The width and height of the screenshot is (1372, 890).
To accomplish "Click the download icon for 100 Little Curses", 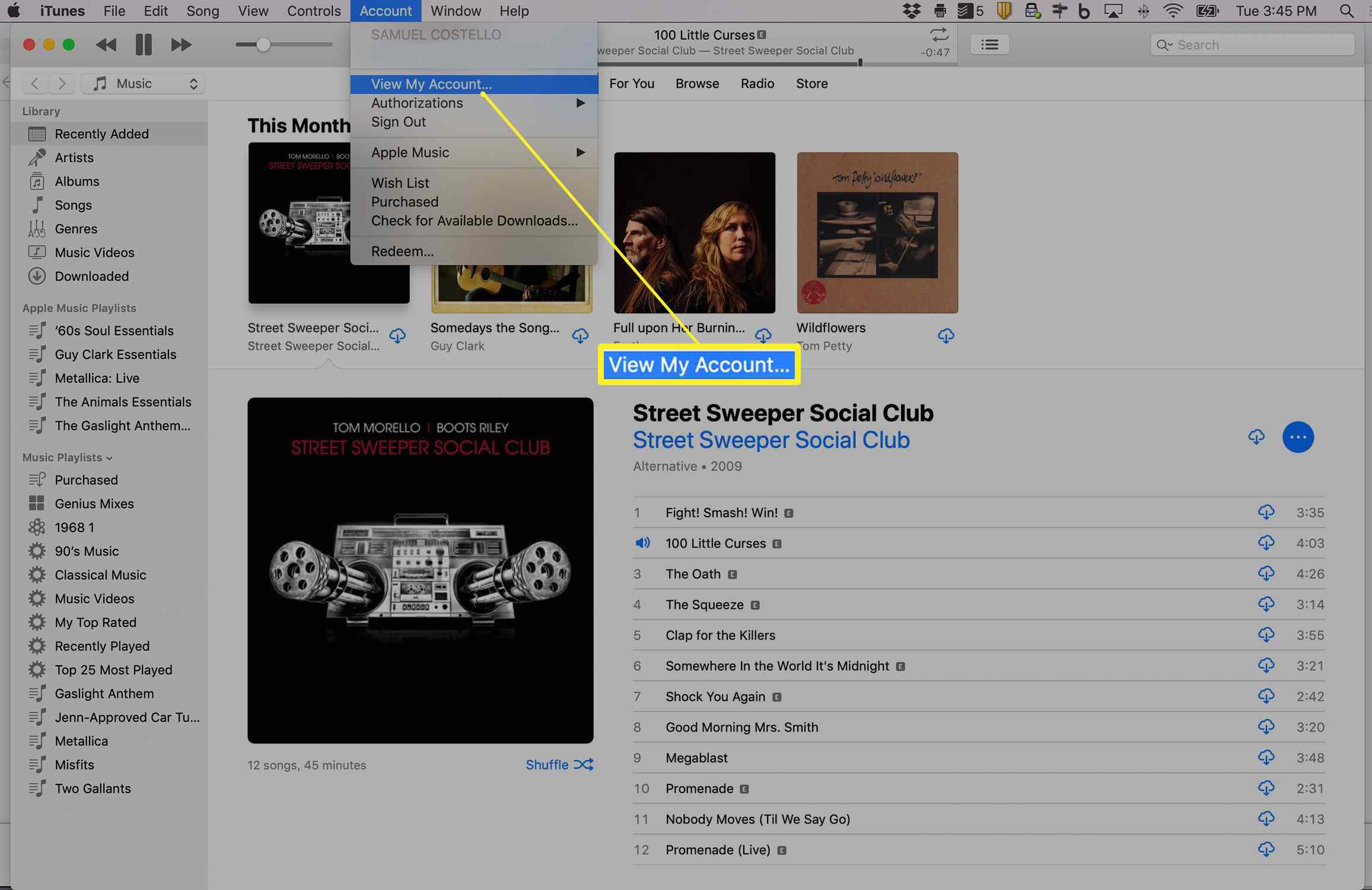I will point(1265,543).
